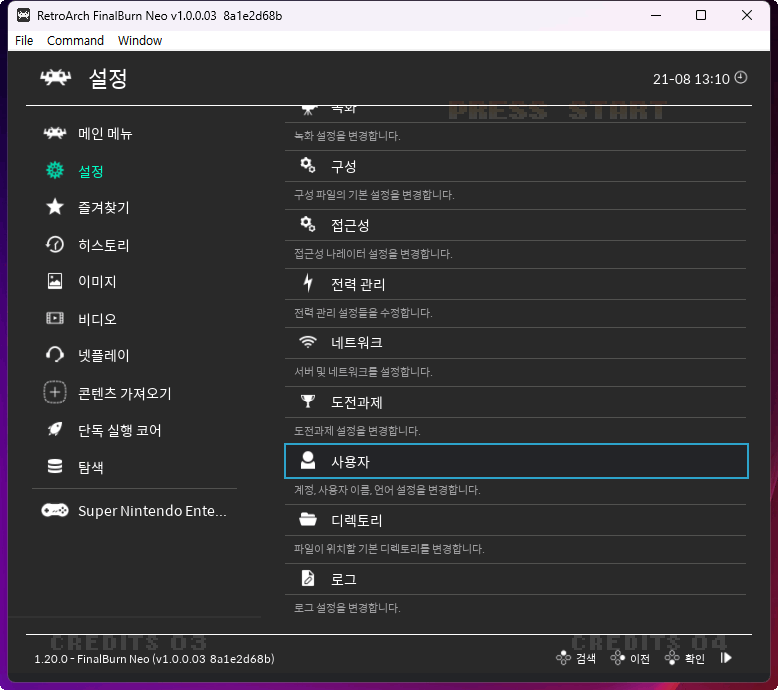Select Super Nintendo Ente... playlist label
Screen dimensions: 778x690
[152, 510]
